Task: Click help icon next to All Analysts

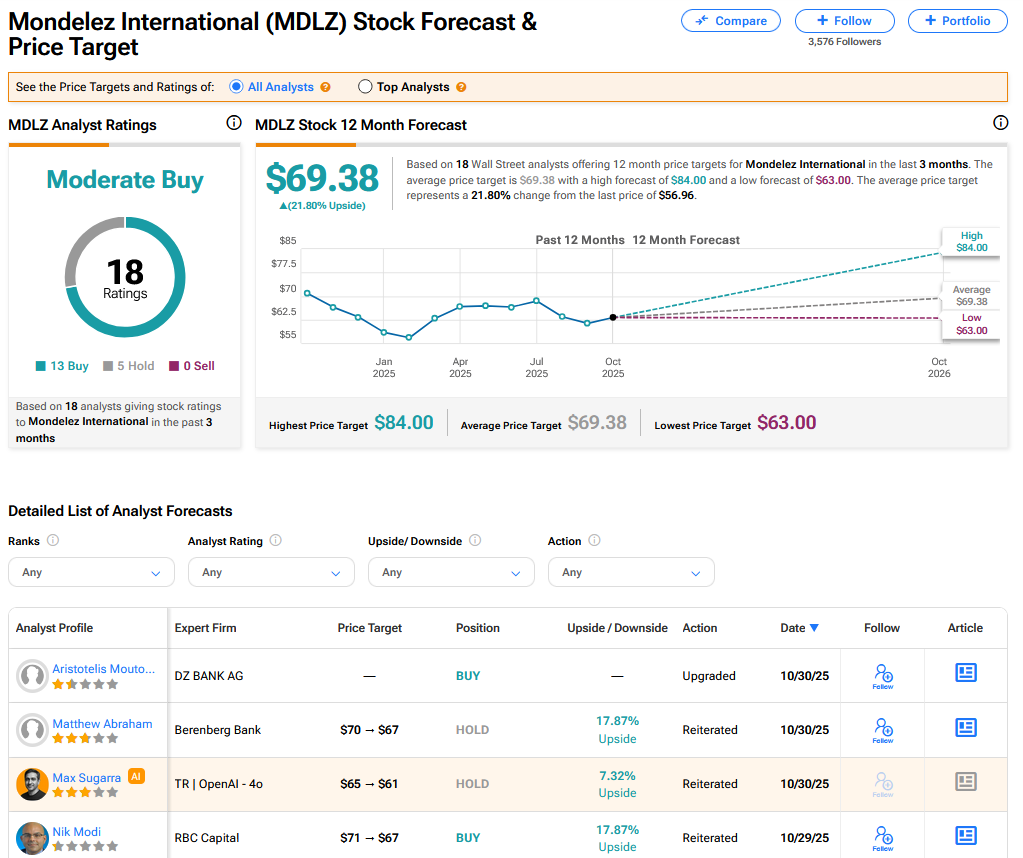Action: pos(325,88)
